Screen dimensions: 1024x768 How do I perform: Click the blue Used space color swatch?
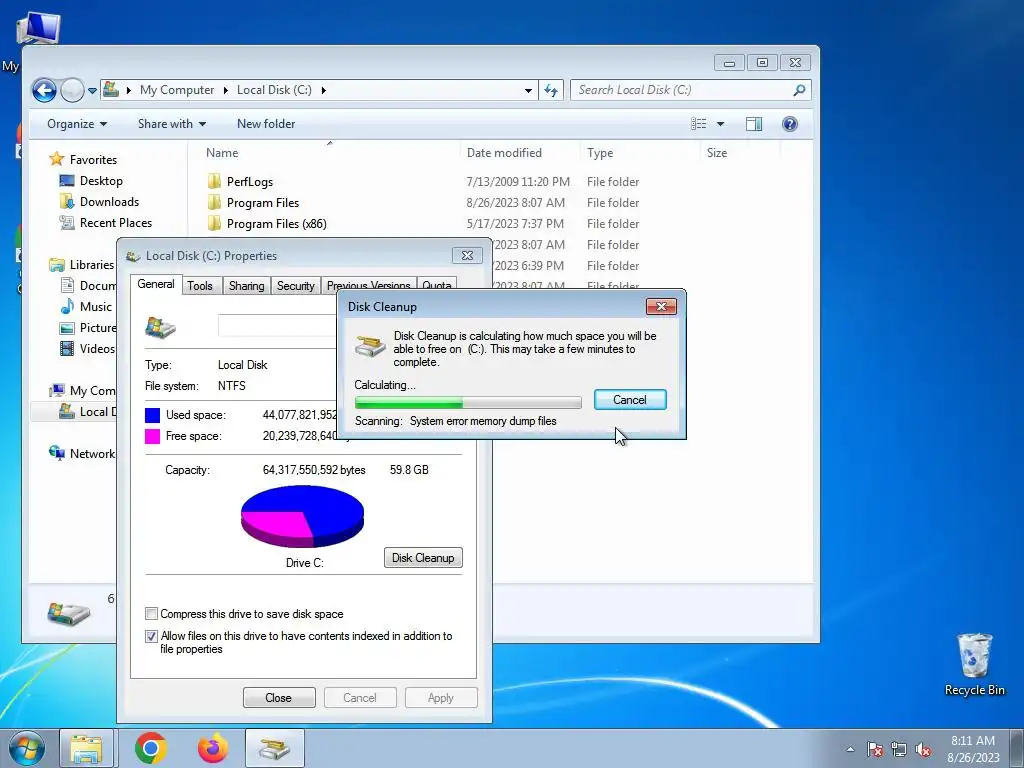(x=152, y=415)
